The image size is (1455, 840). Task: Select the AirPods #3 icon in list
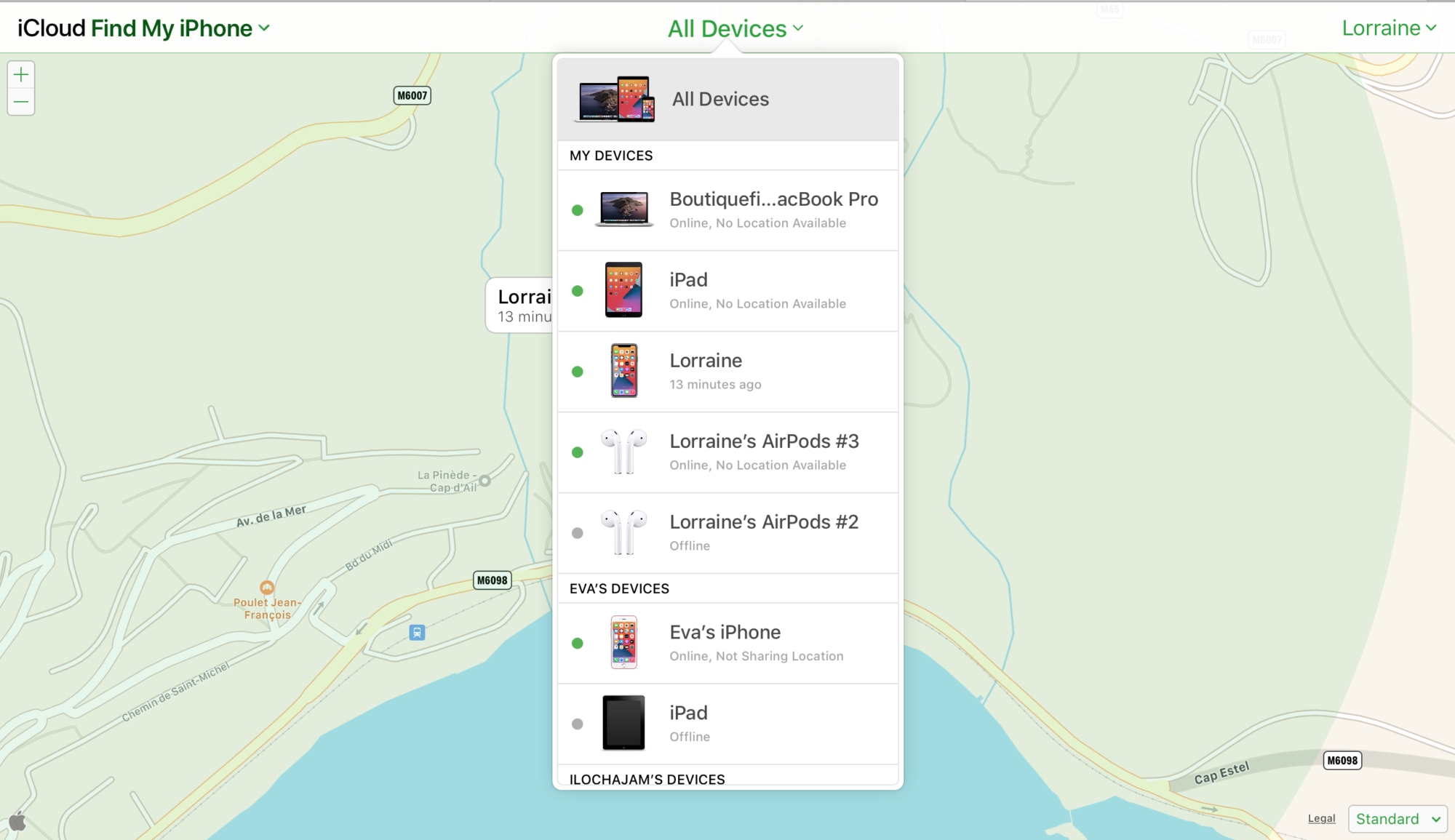pyautogui.click(x=624, y=452)
